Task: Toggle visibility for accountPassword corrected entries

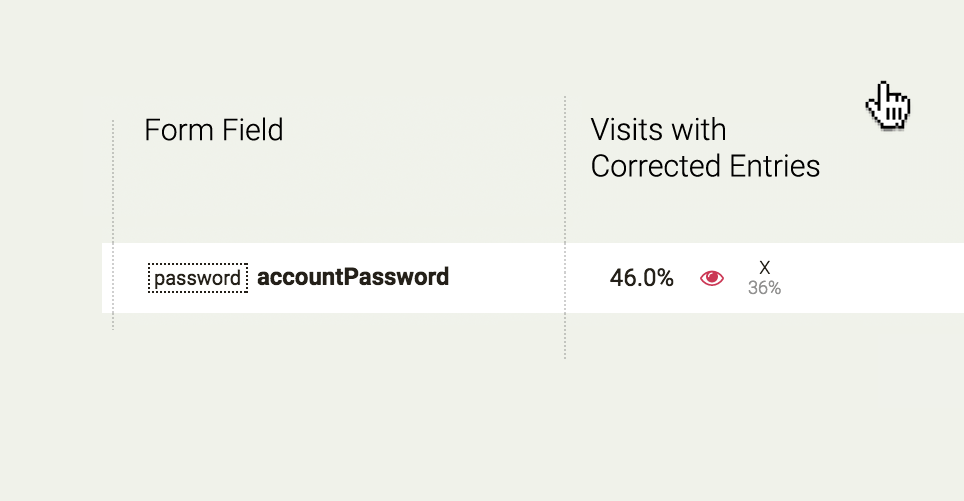Action: (712, 278)
